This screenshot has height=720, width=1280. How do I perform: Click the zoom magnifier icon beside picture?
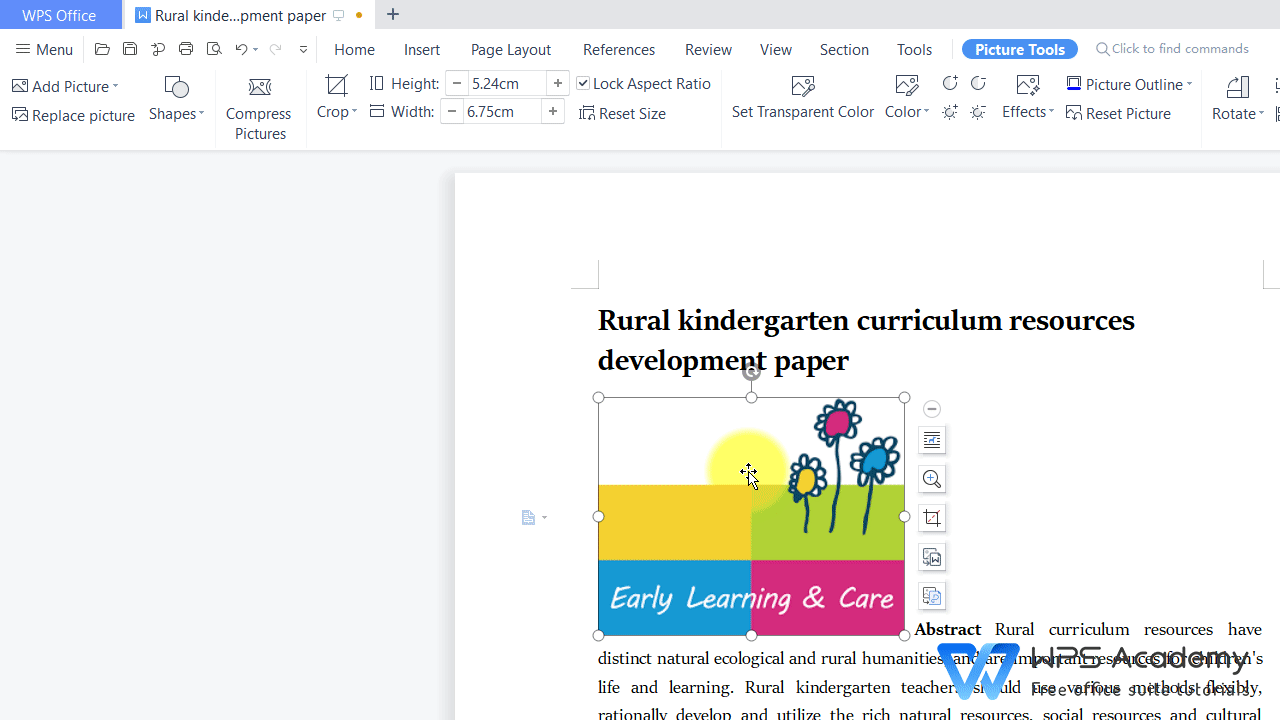932,479
